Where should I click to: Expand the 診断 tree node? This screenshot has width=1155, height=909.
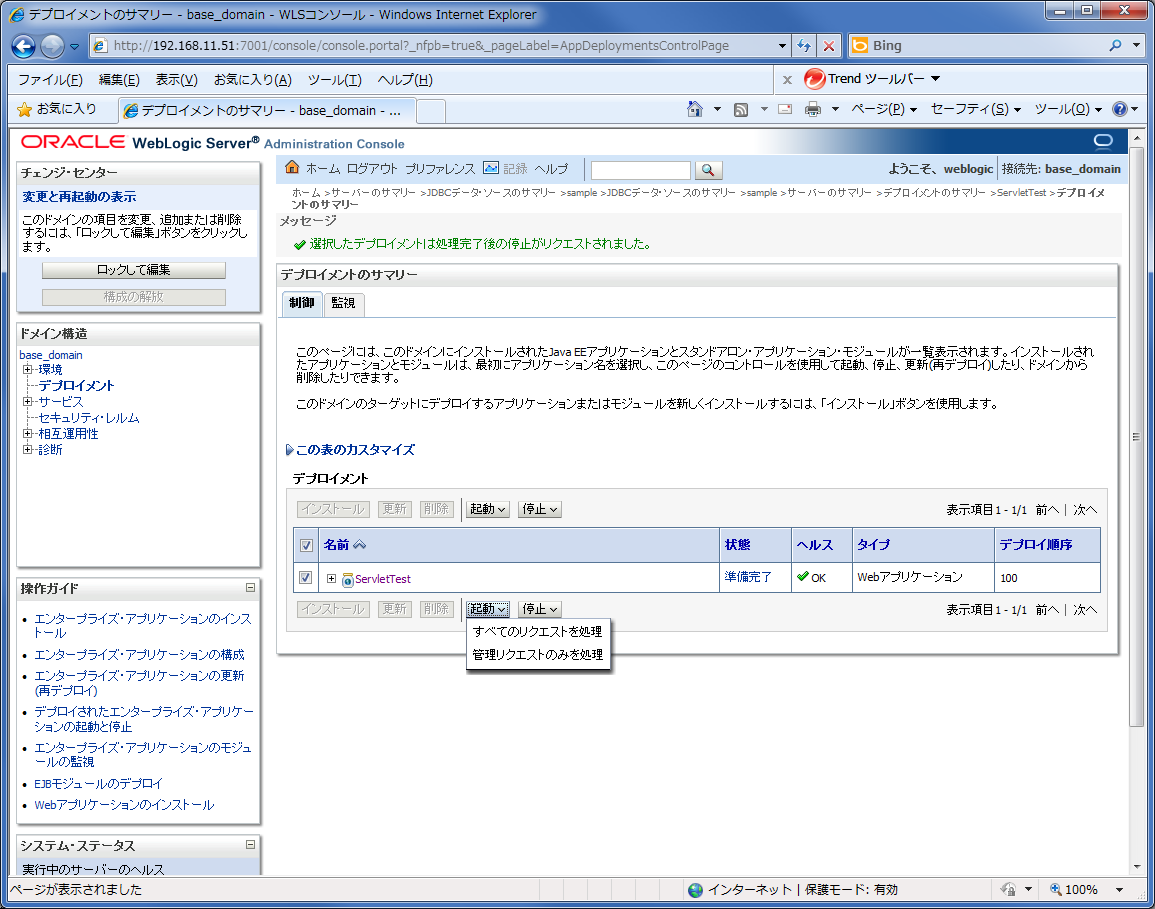pos(27,449)
